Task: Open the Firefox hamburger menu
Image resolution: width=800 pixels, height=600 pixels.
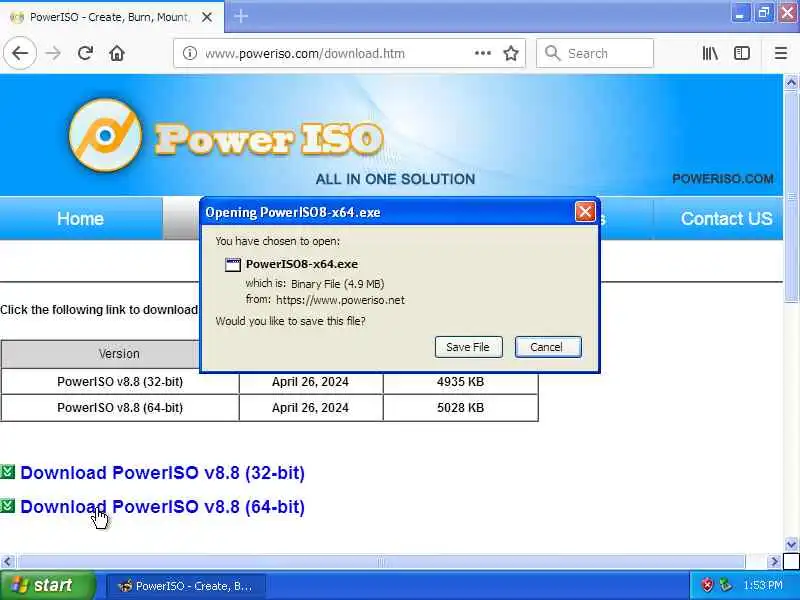Action: point(781,53)
